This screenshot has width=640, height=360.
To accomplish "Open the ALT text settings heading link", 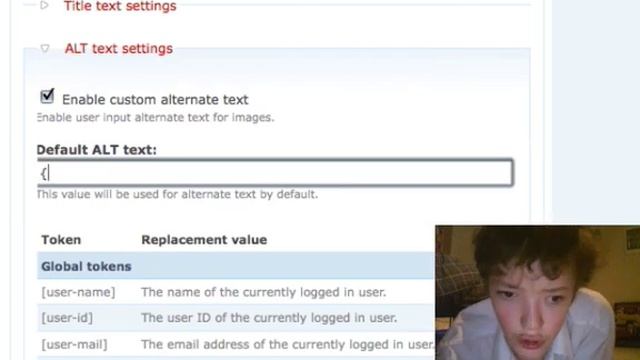I will 119,49.
